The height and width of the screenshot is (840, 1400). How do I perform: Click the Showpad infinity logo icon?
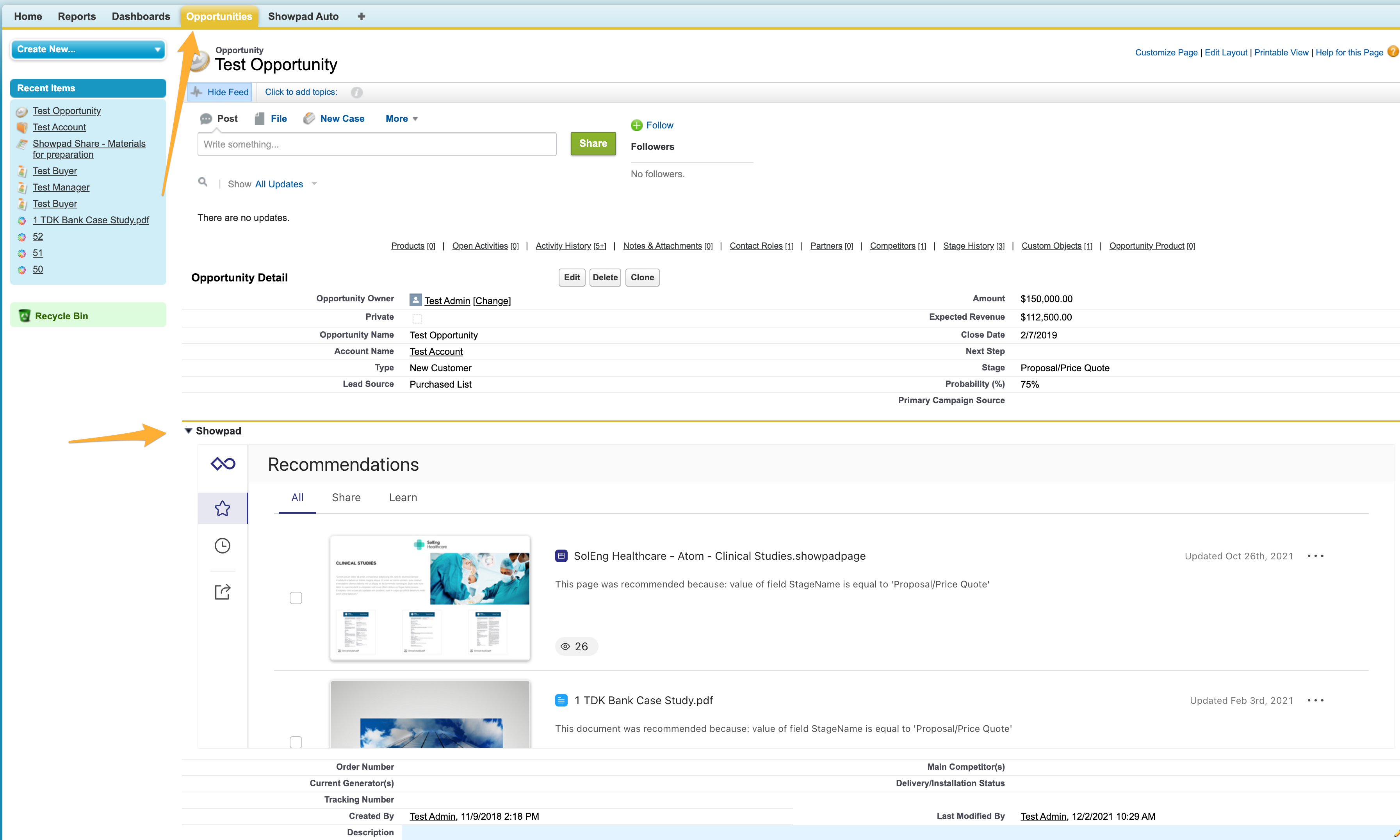click(223, 463)
